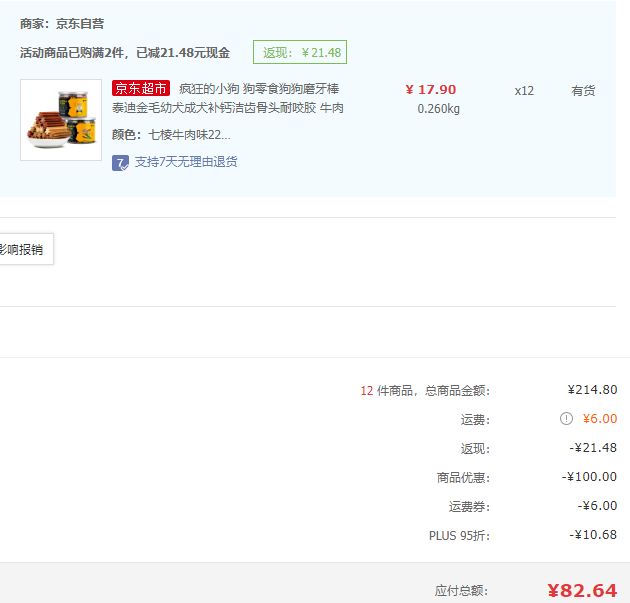
Task: Click the 运费 label
Action: pos(475,420)
